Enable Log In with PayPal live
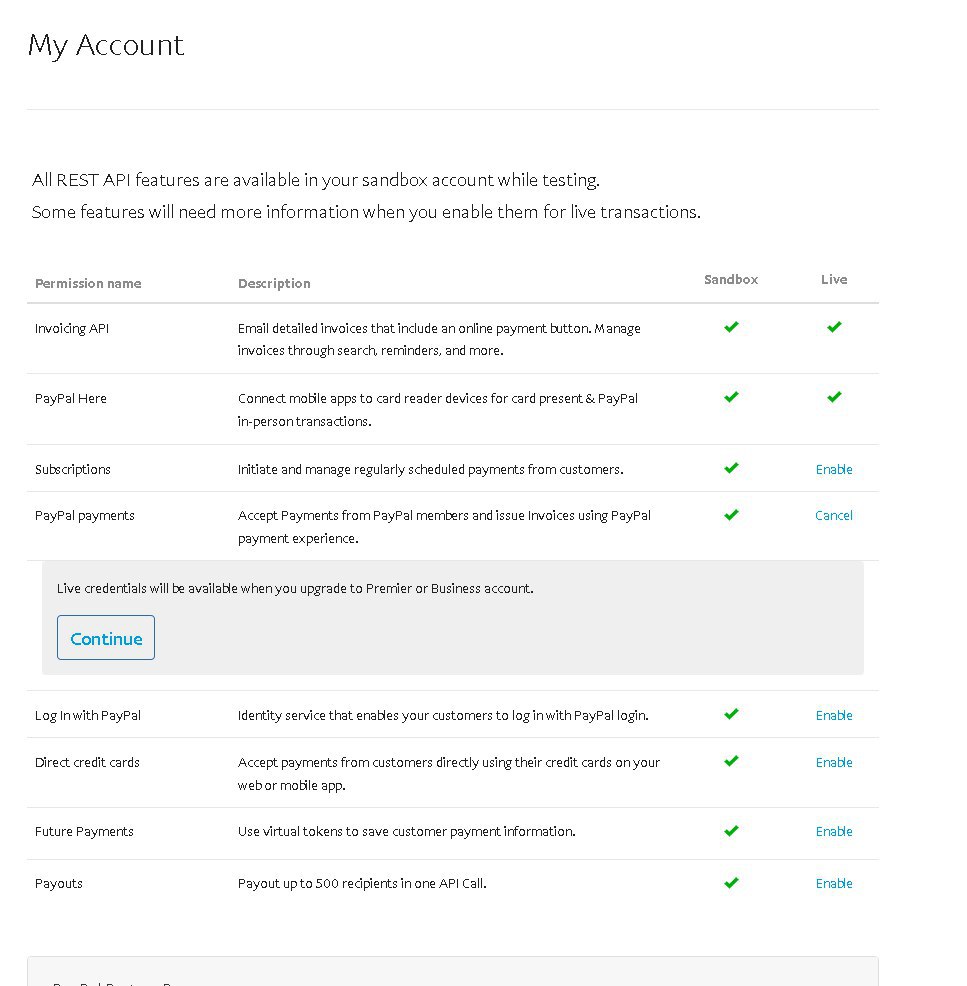967x986 pixels. pyautogui.click(x=834, y=716)
